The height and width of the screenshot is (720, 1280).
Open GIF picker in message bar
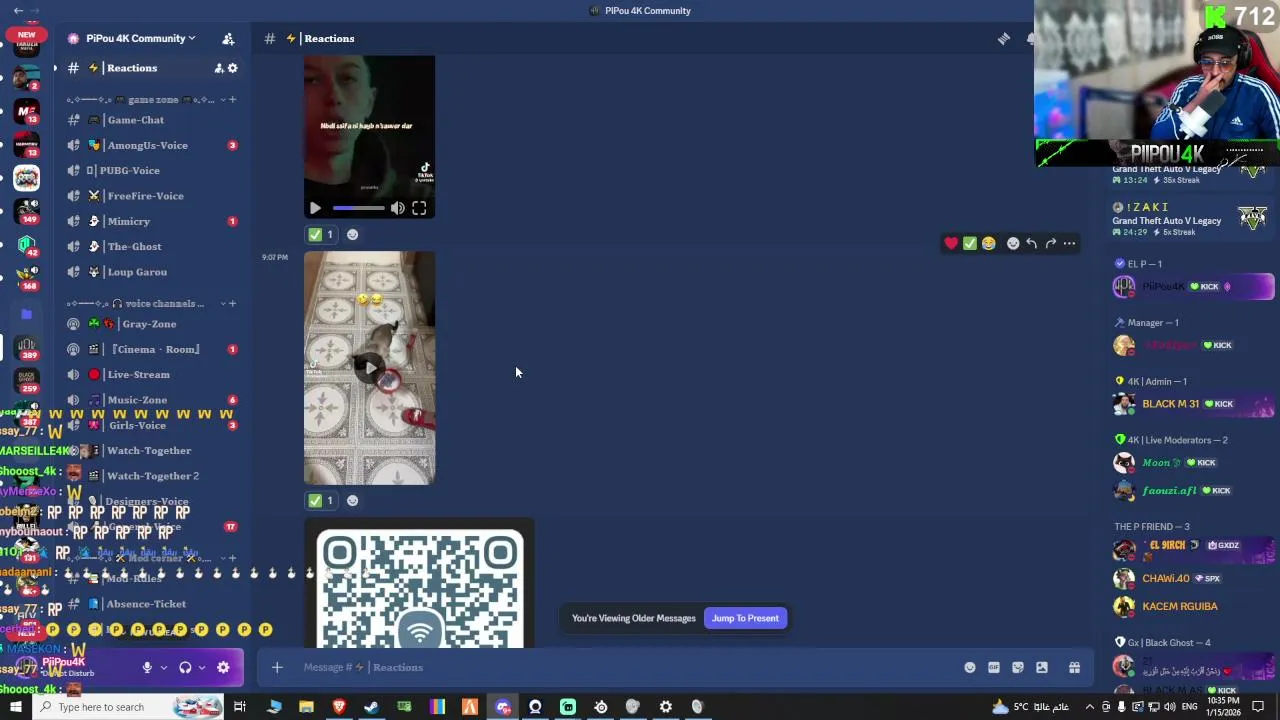(x=994, y=667)
